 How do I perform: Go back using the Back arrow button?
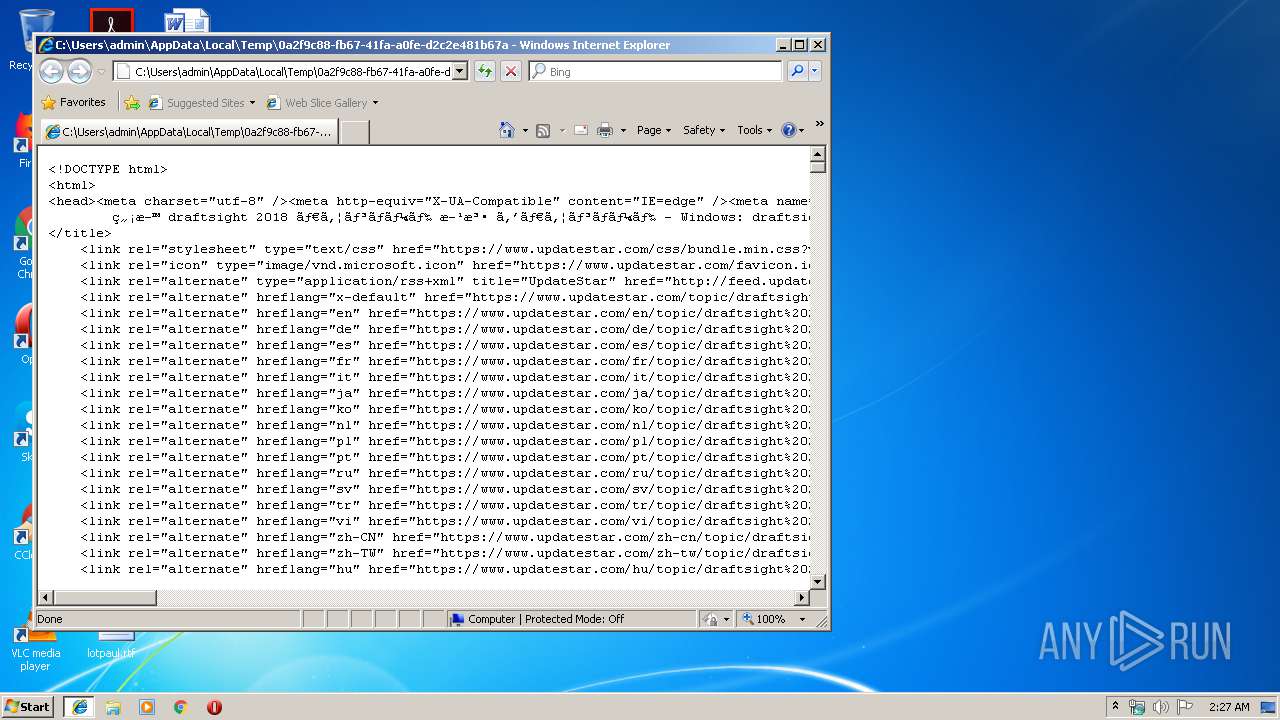click(x=52, y=71)
